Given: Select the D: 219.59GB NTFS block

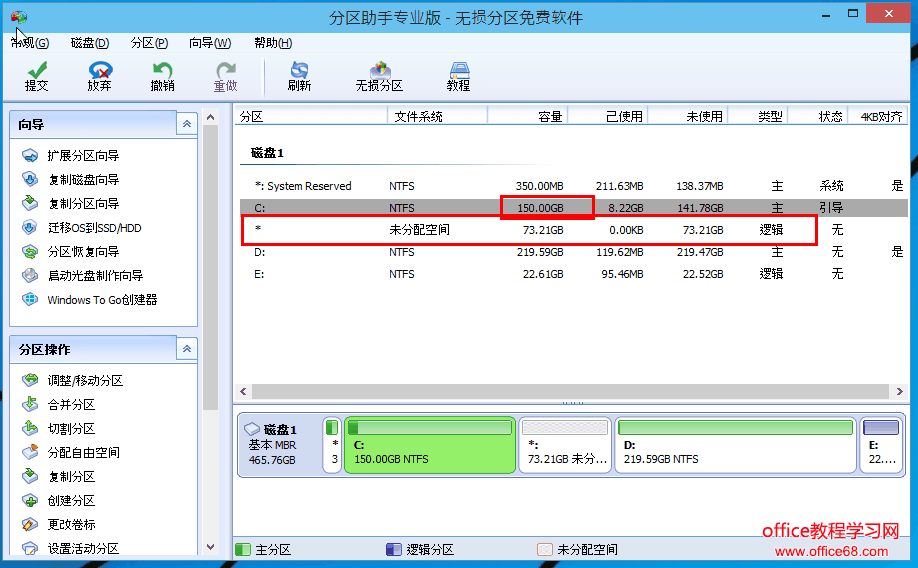Looking at the screenshot, I should [736, 444].
